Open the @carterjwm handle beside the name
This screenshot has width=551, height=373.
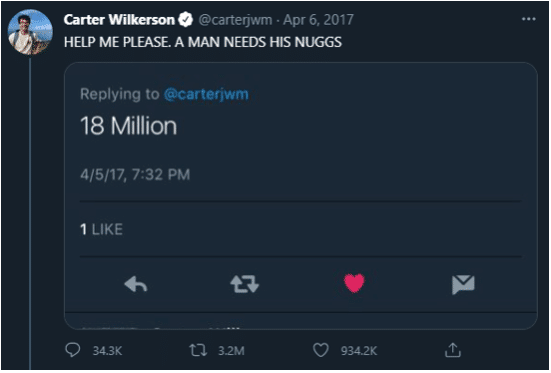(235, 20)
